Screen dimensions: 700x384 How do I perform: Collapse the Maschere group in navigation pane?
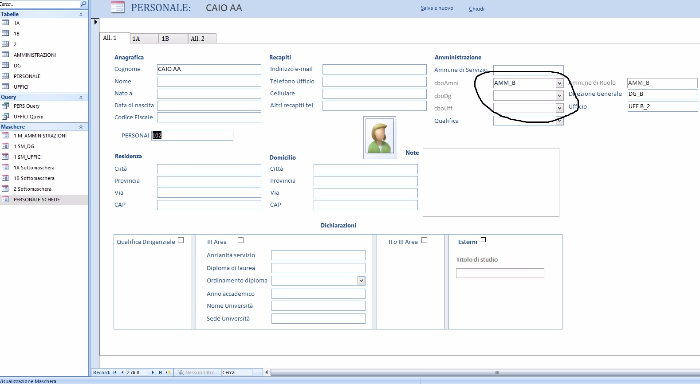[81, 127]
